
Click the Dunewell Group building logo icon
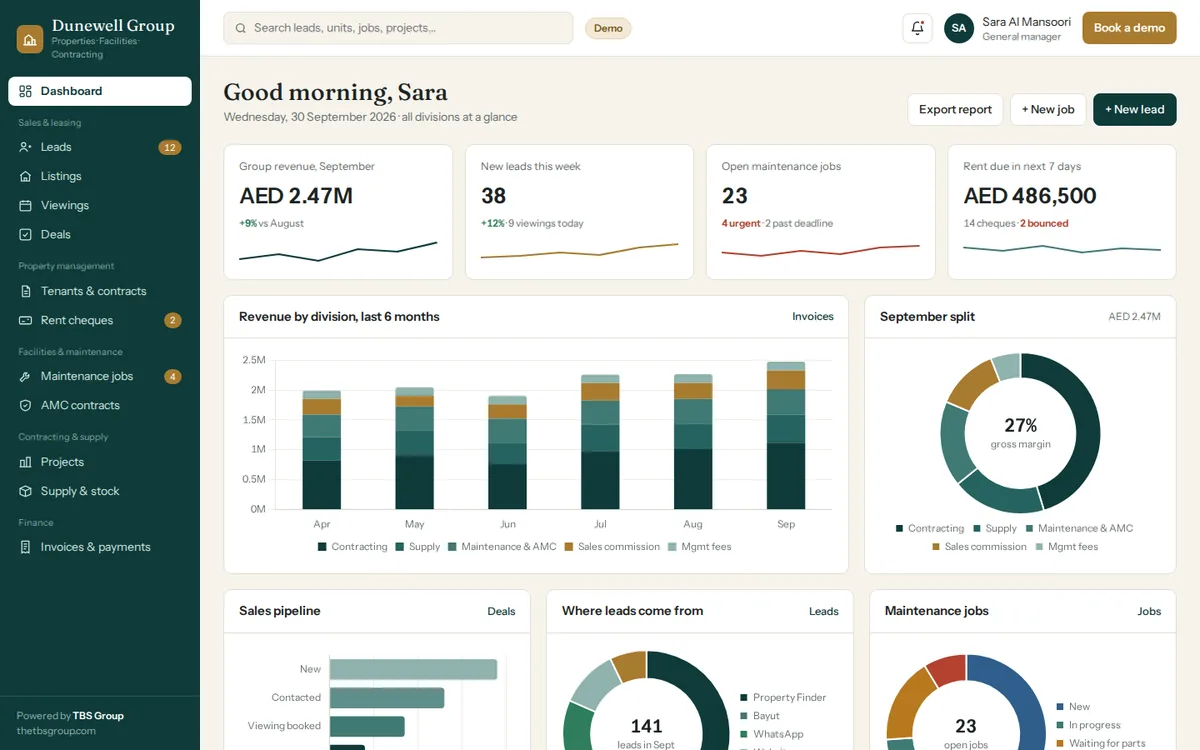tap(30, 39)
